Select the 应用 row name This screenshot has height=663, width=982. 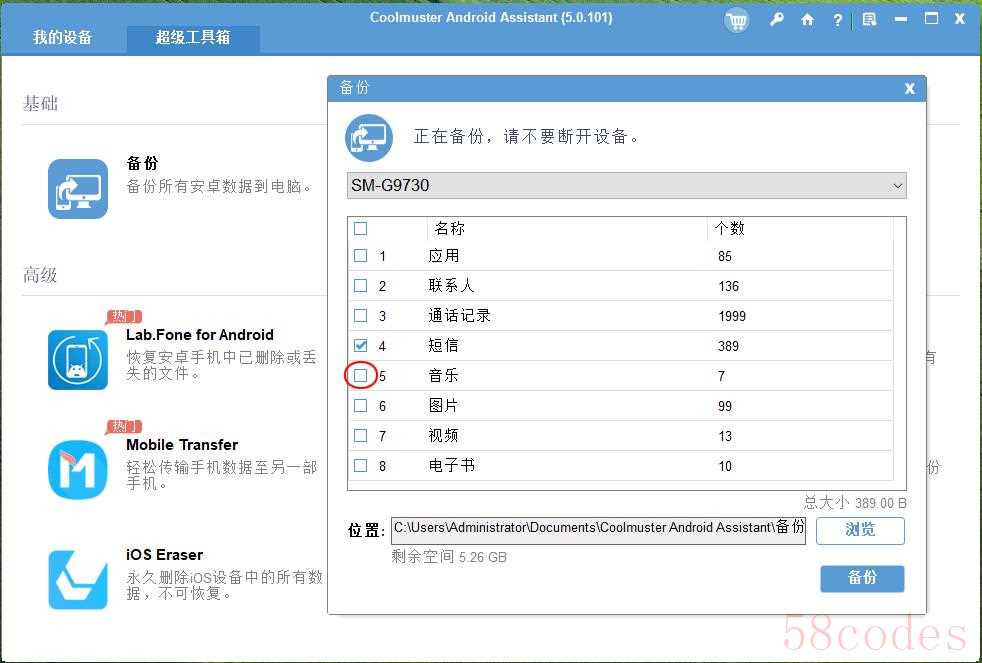pyautogui.click(x=444, y=255)
